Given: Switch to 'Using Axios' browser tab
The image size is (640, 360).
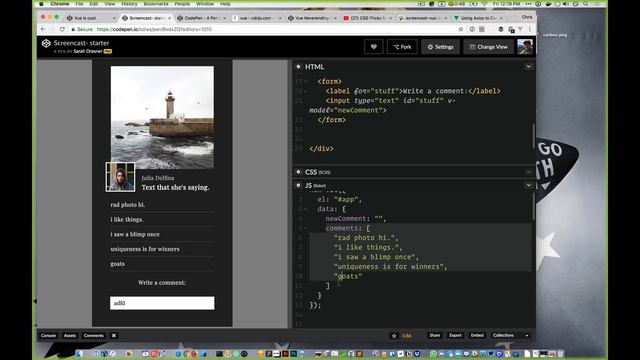Looking at the screenshot, I should coord(478,18).
